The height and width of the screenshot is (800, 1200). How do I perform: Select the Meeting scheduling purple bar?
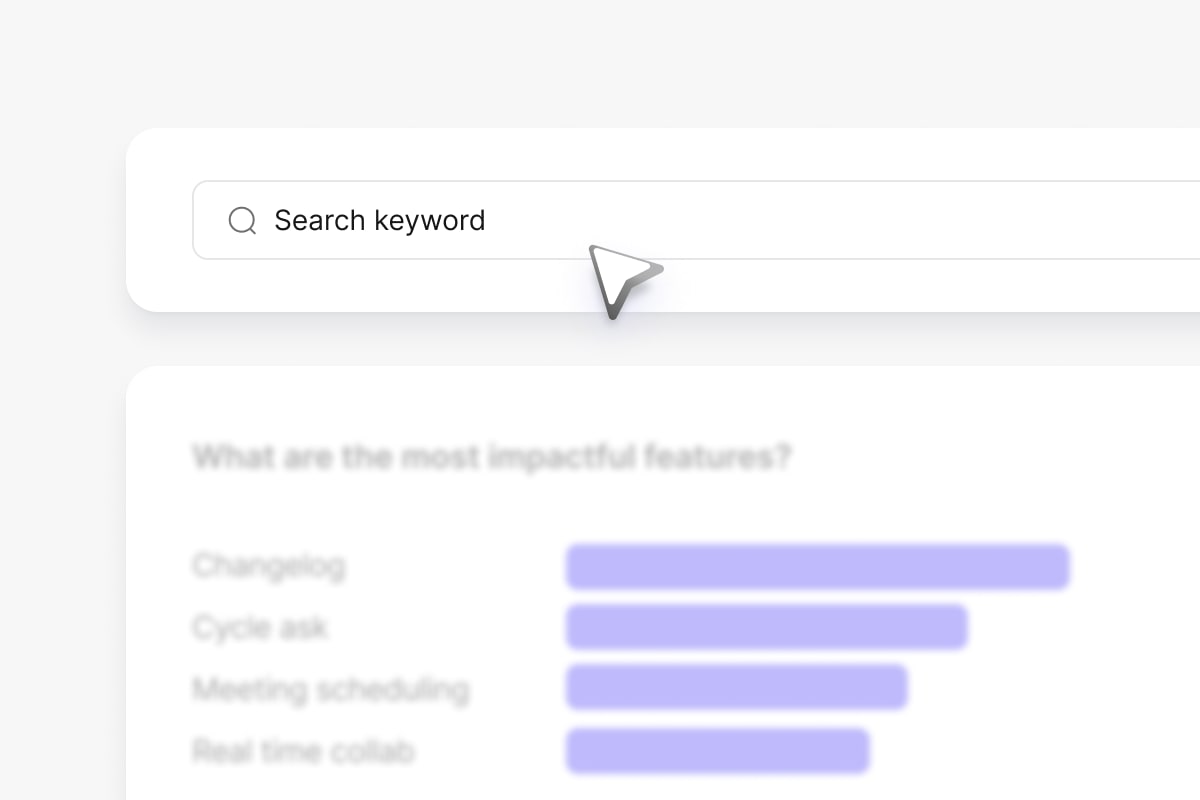tap(736, 688)
